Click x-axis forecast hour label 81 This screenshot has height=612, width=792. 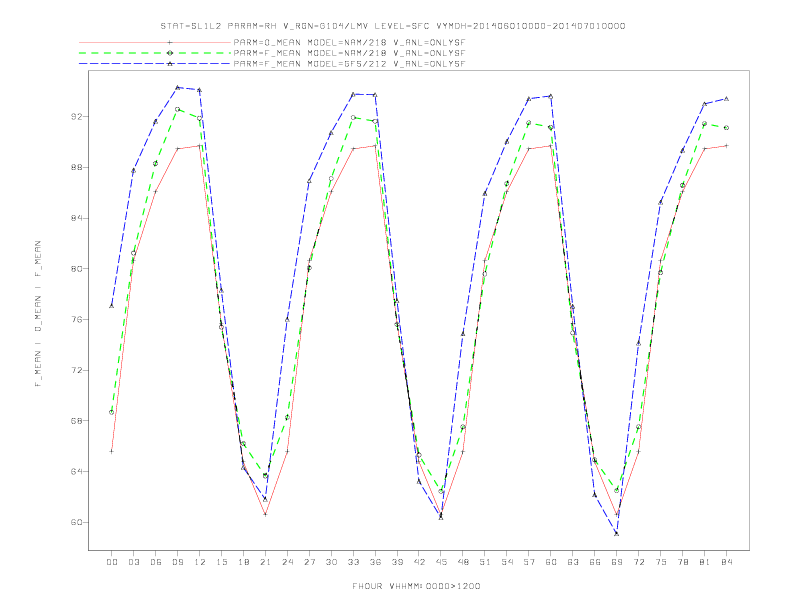(x=705, y=562)
